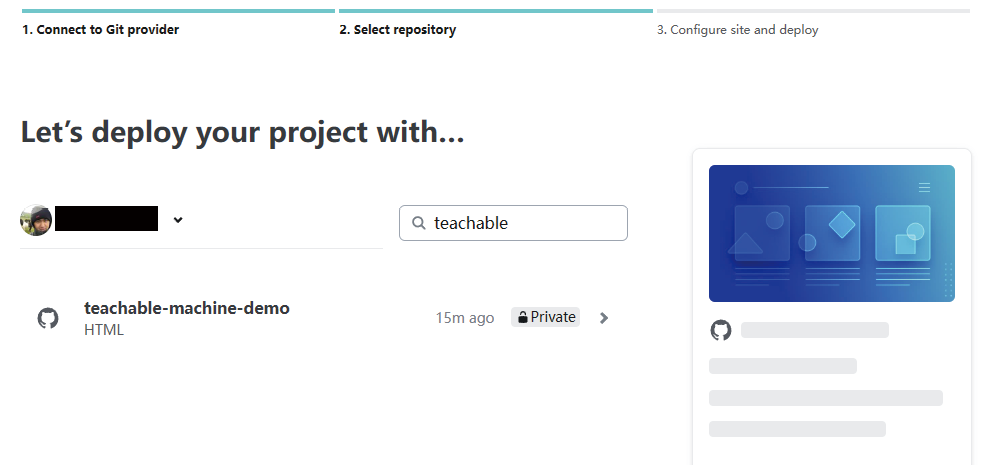Screen dimensions: 996x465
Task: Click the magnifying glass search icon
Action: coord(418,223)
